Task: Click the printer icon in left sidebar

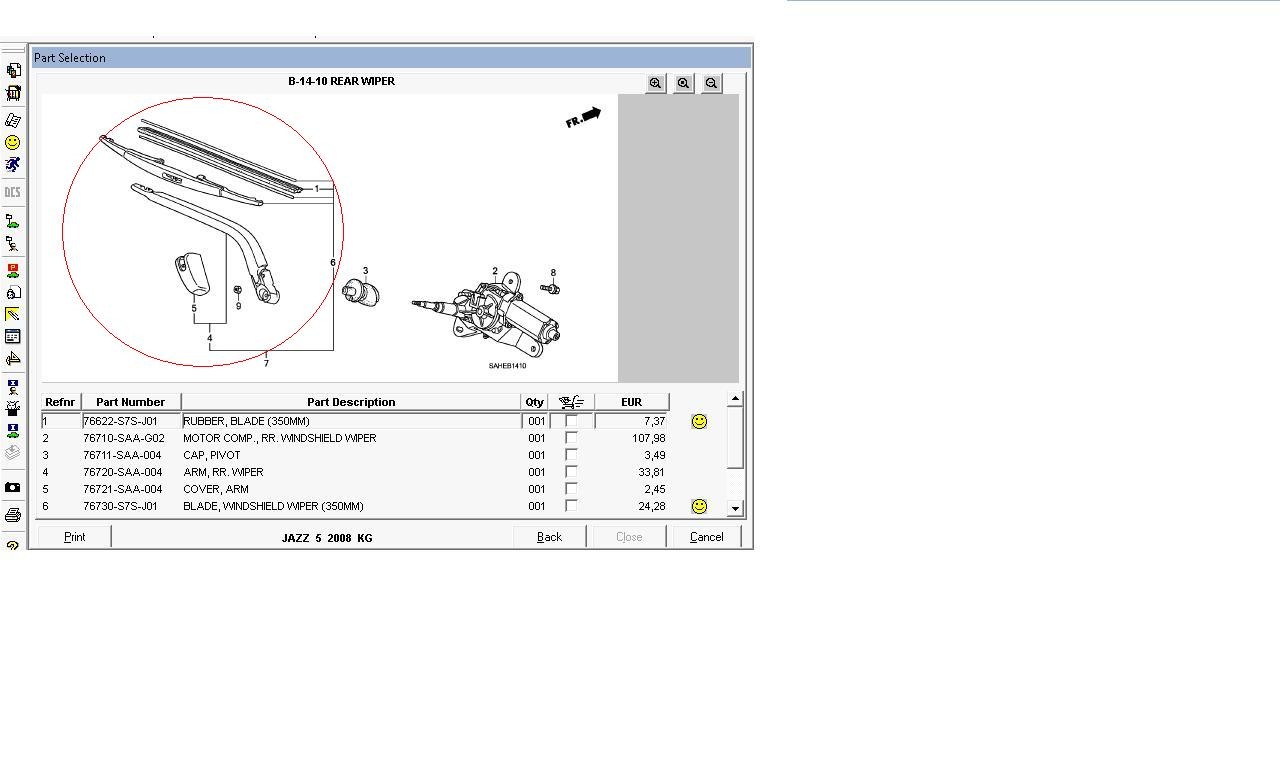Action: coord(12,516)
